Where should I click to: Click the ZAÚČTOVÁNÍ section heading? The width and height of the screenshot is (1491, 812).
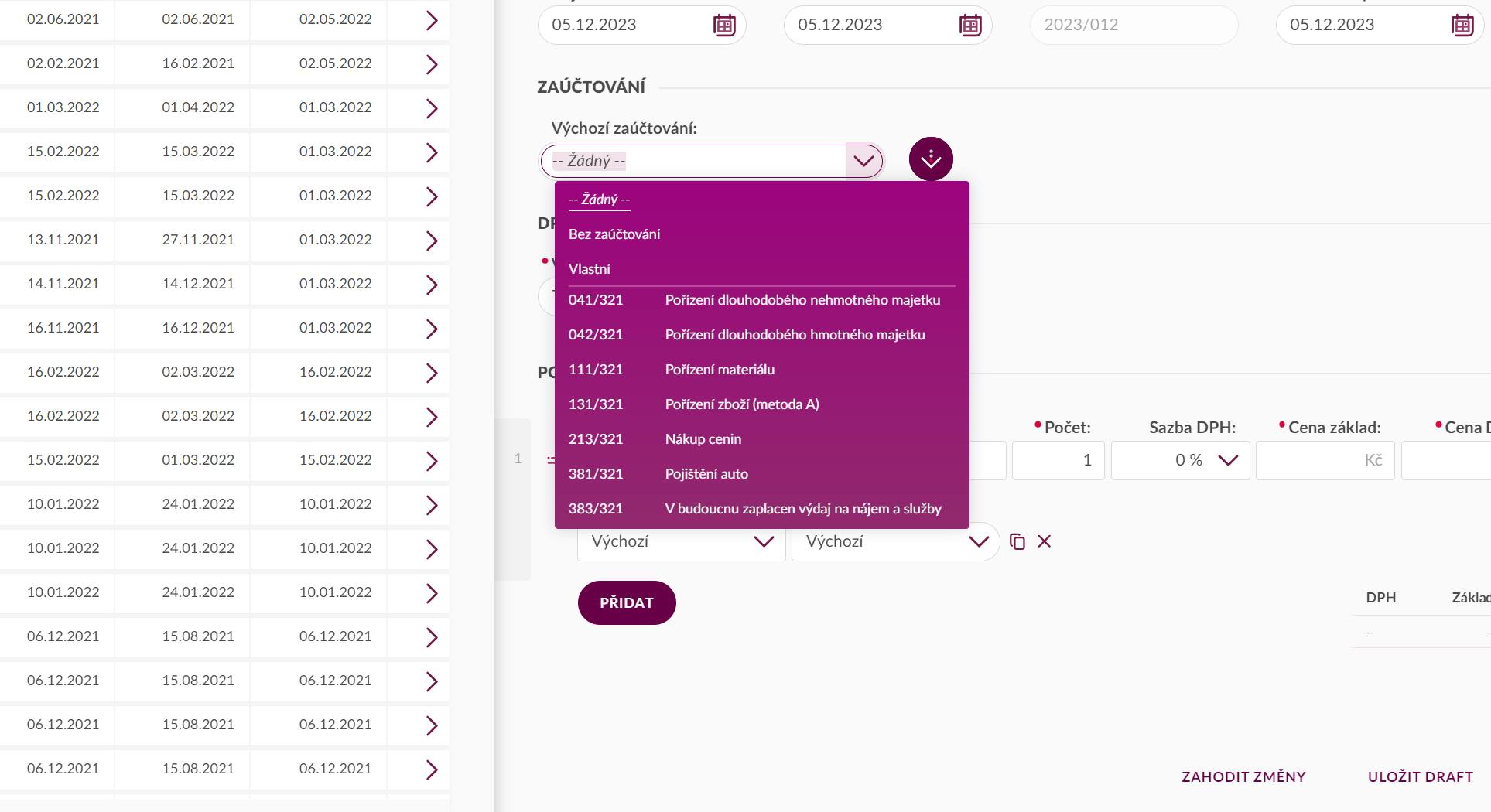click(591, 87)
